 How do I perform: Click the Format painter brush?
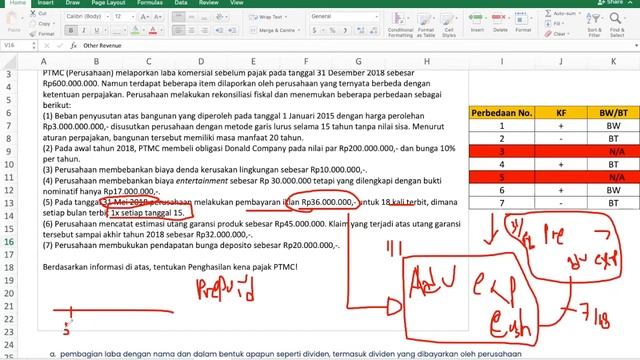pyautogui.click(x=33, y=34)
